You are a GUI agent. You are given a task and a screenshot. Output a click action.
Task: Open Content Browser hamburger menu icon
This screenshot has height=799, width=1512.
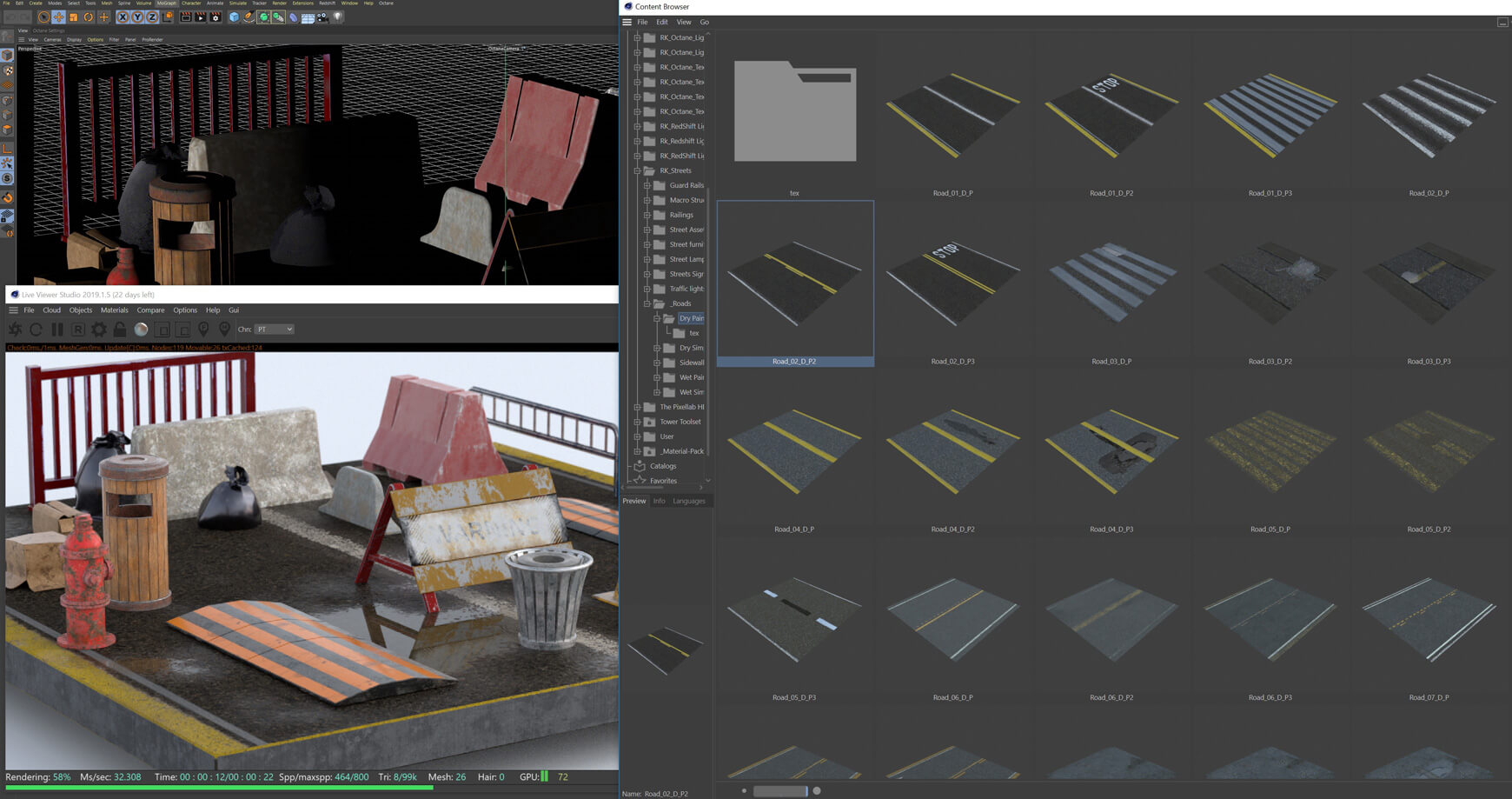click(627, 22)
